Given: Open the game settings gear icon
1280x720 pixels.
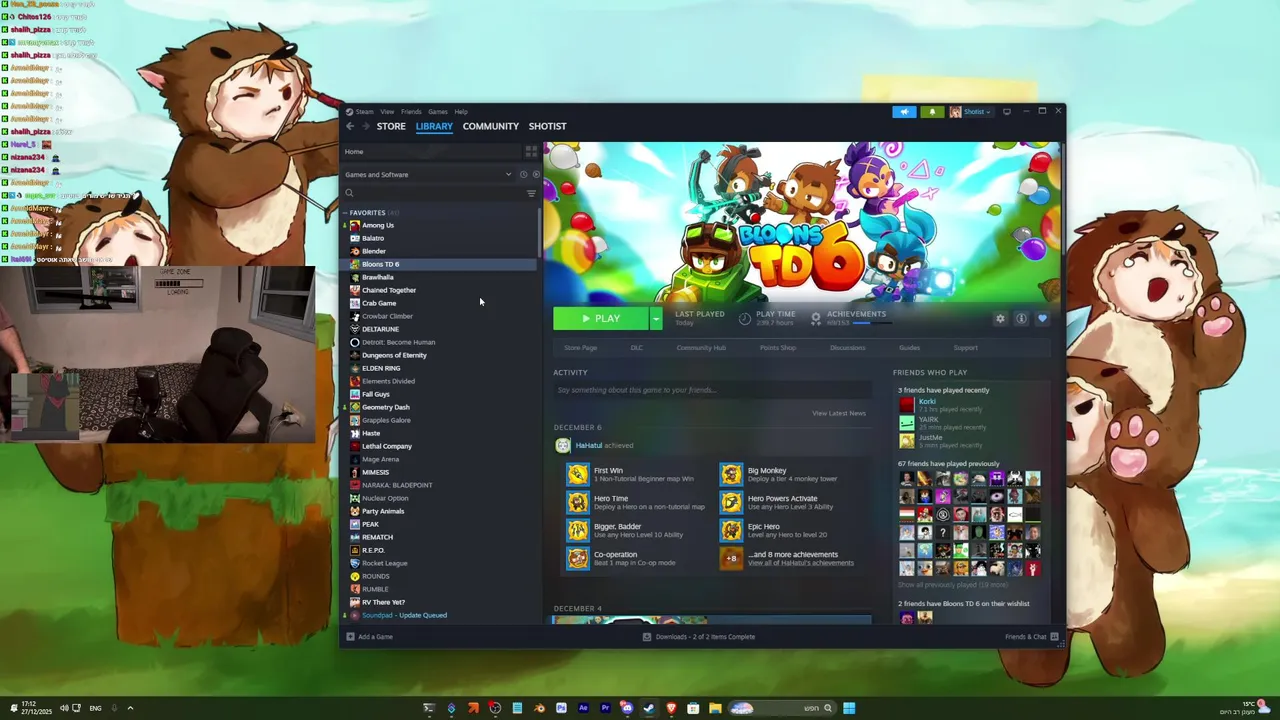Looking at the screenshot, I should (1000, 318).
